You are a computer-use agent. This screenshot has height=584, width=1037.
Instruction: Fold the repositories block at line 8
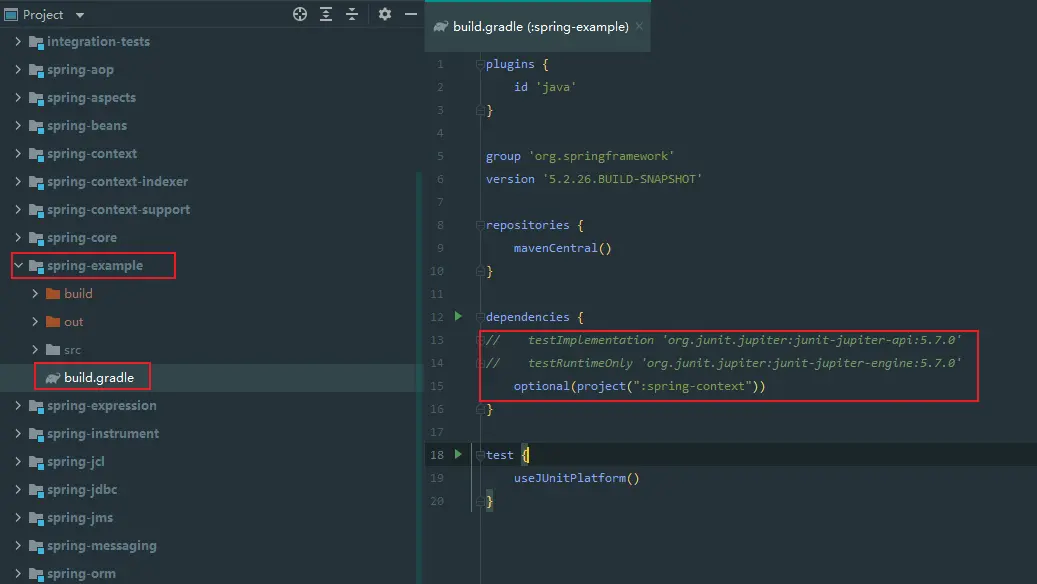pos(480,225)
